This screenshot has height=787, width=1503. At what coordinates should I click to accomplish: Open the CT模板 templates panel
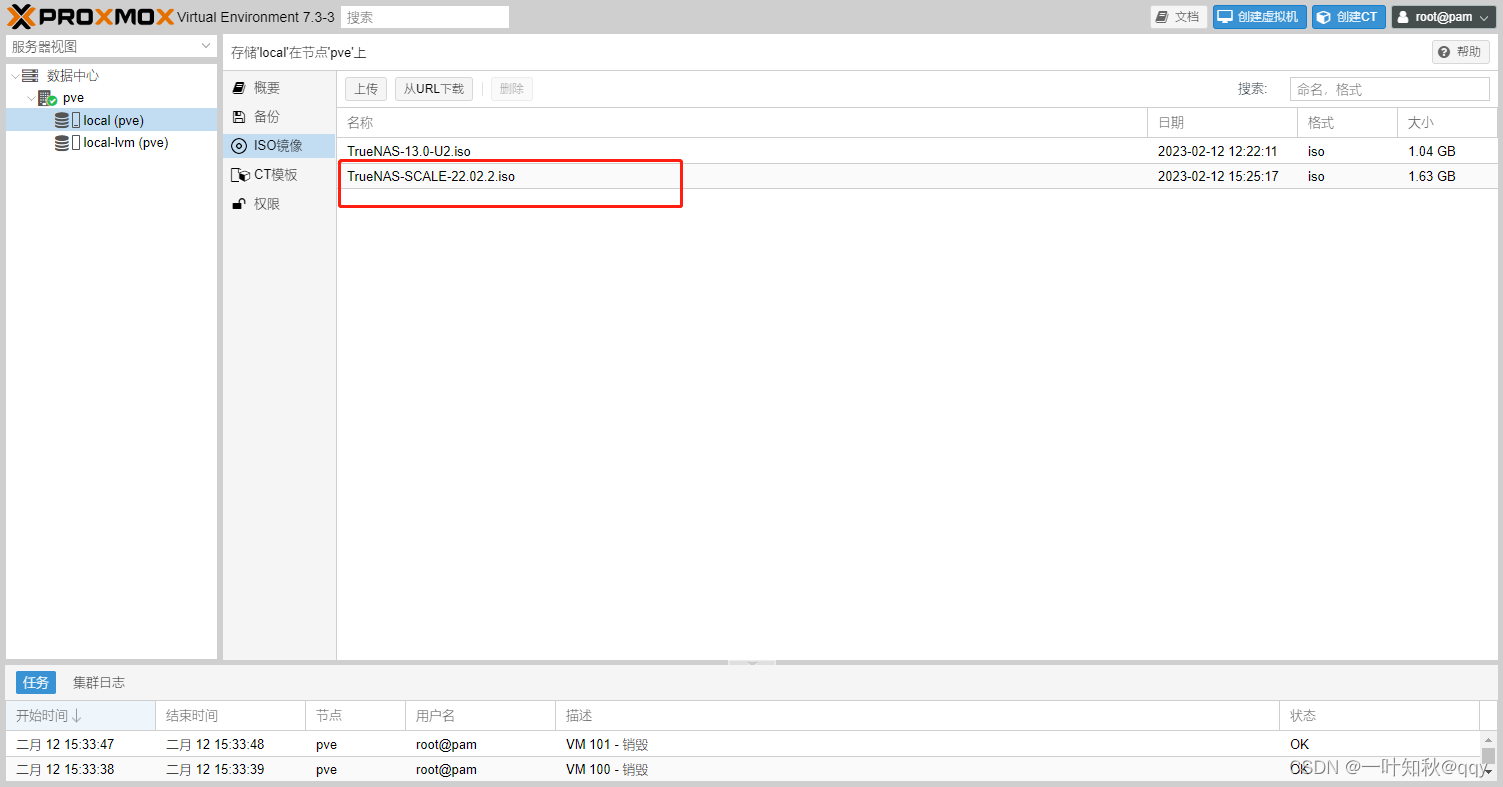click(279, 175)
